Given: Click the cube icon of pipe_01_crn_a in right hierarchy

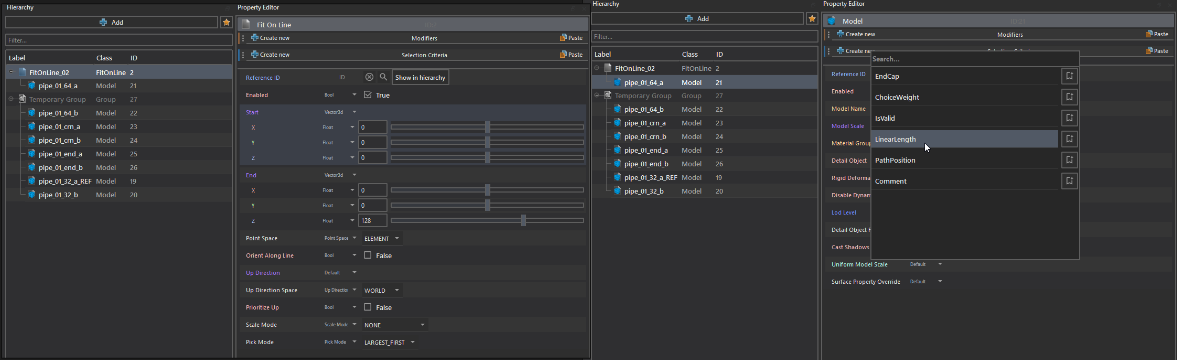Looking at the screenshot, I should pos(617,123).
